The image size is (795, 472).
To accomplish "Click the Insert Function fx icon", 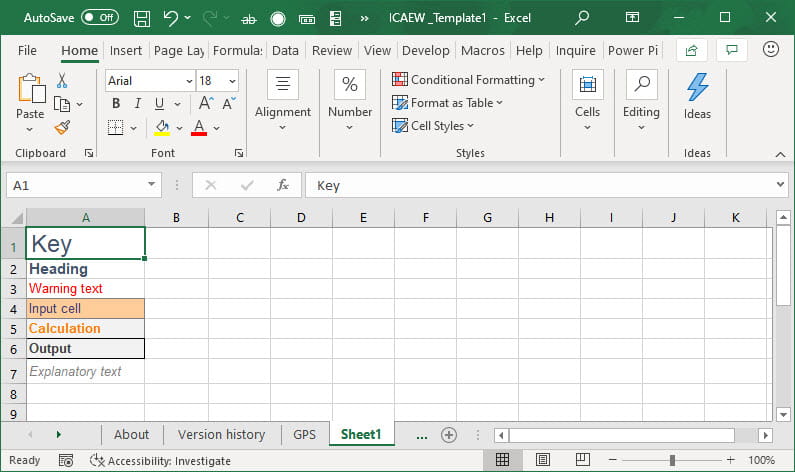I will [x=283, y=185].
